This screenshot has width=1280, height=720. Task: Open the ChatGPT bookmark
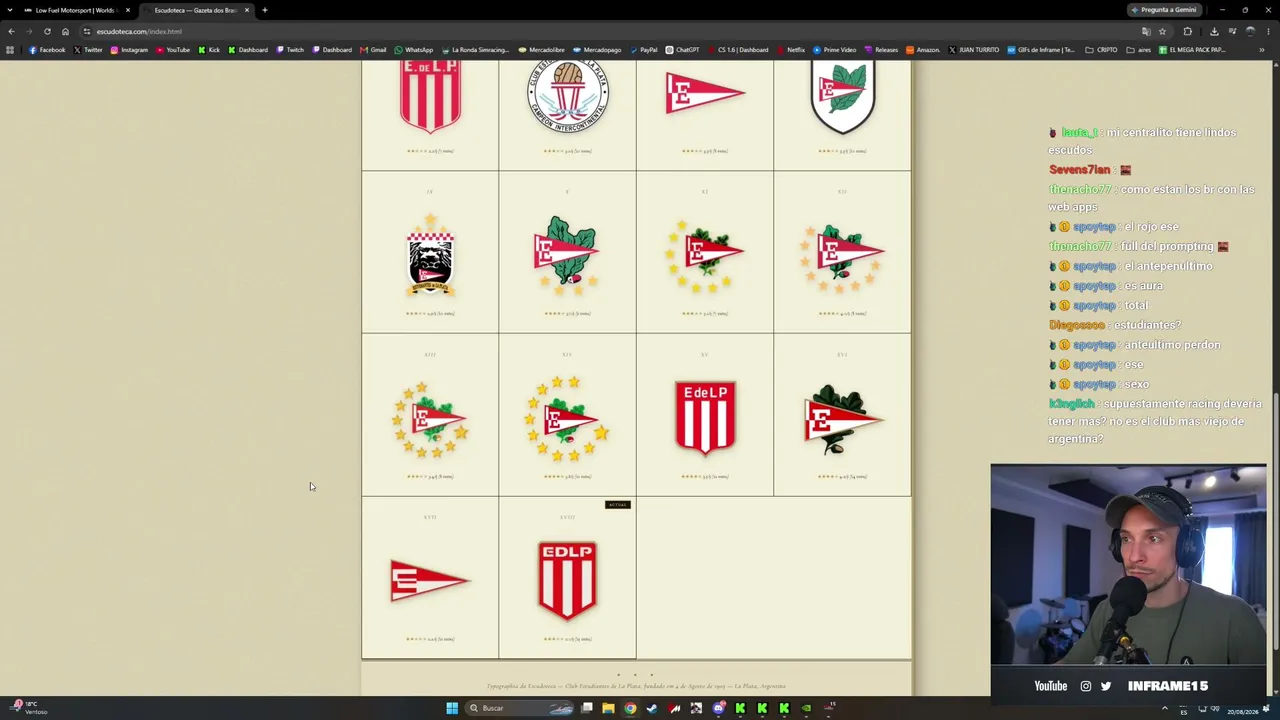[x=682, y=50]
